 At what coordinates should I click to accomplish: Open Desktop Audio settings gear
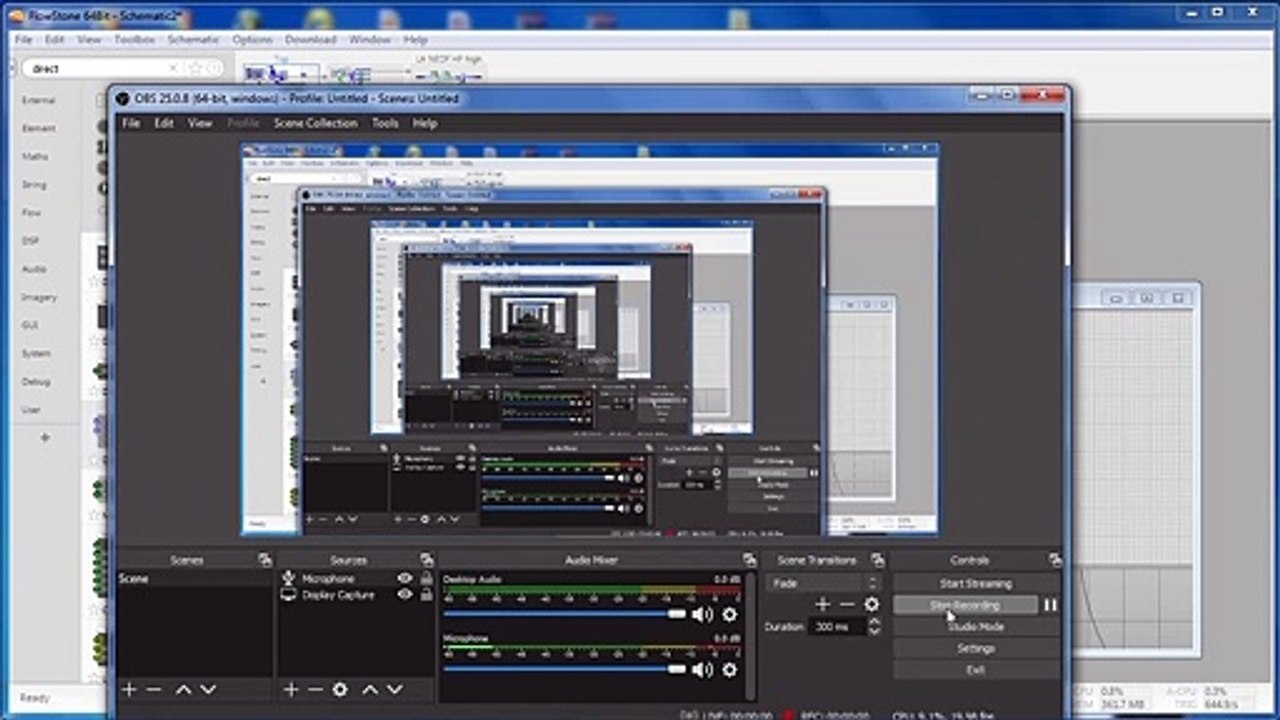[729, 614]
